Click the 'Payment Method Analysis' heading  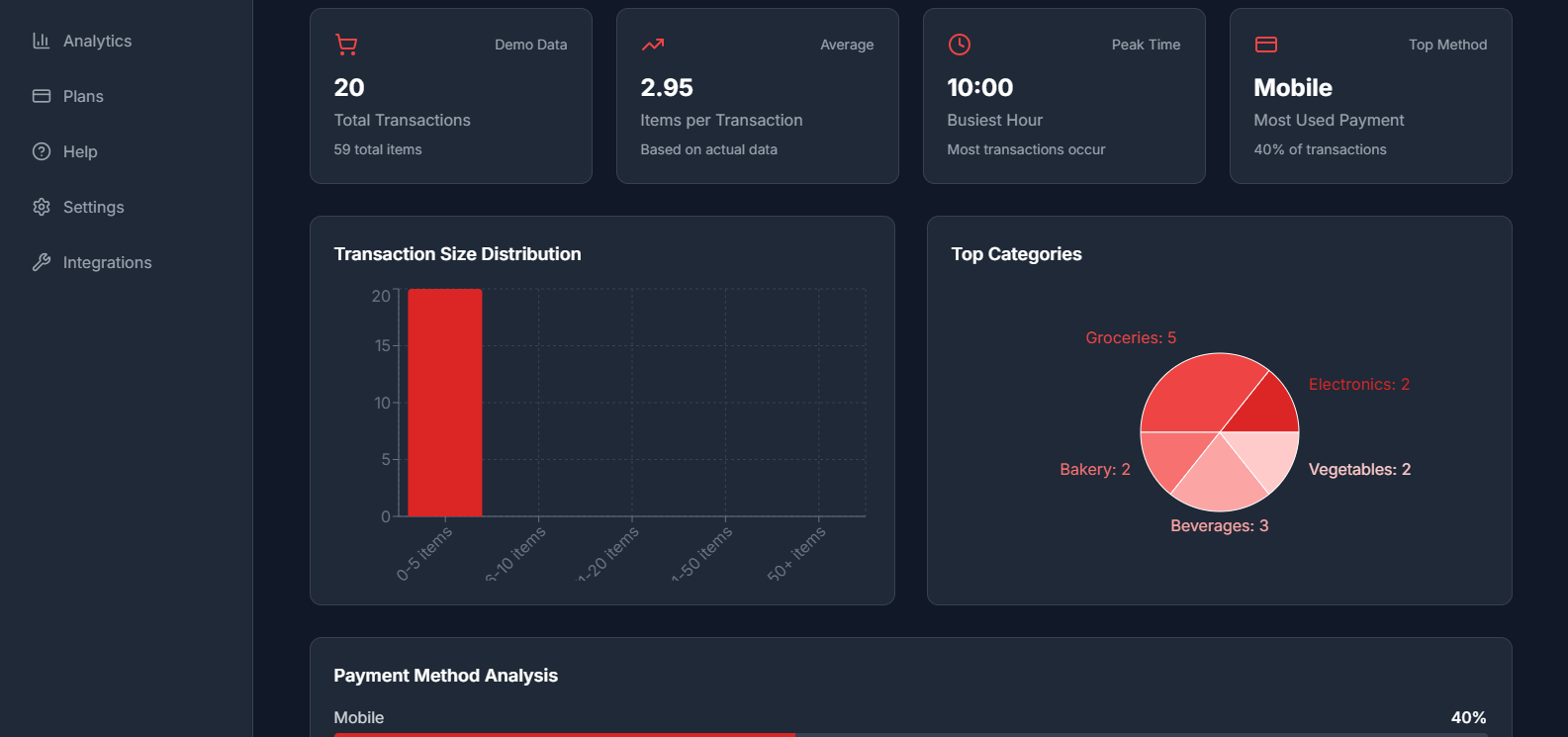(446, 676)
